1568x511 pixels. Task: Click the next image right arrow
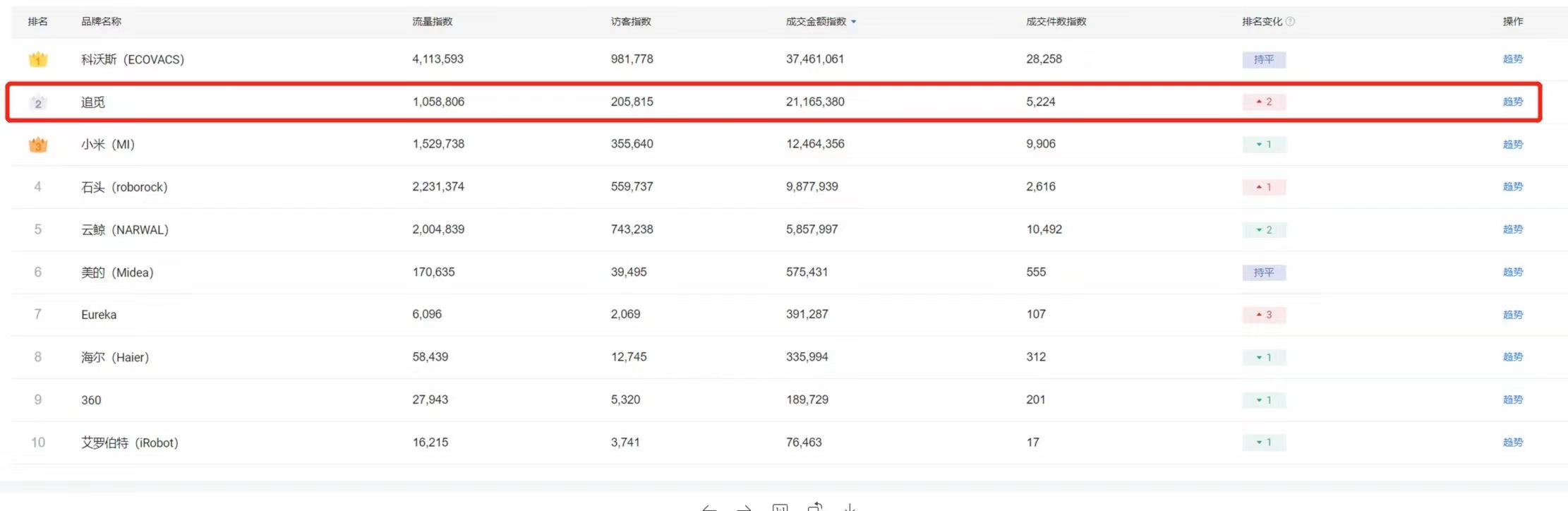744,507
